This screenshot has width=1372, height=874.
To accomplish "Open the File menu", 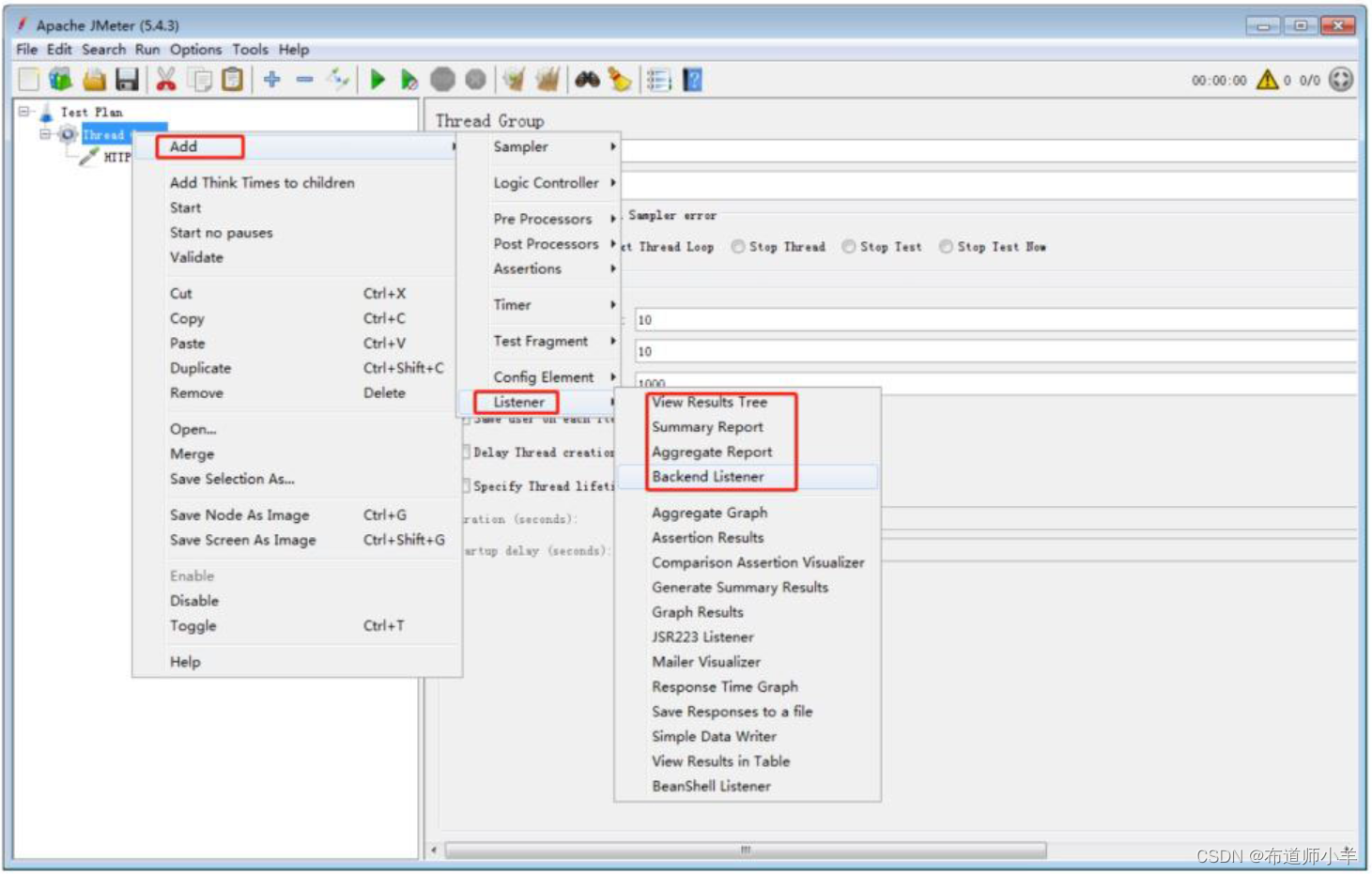I will [27, 50].
